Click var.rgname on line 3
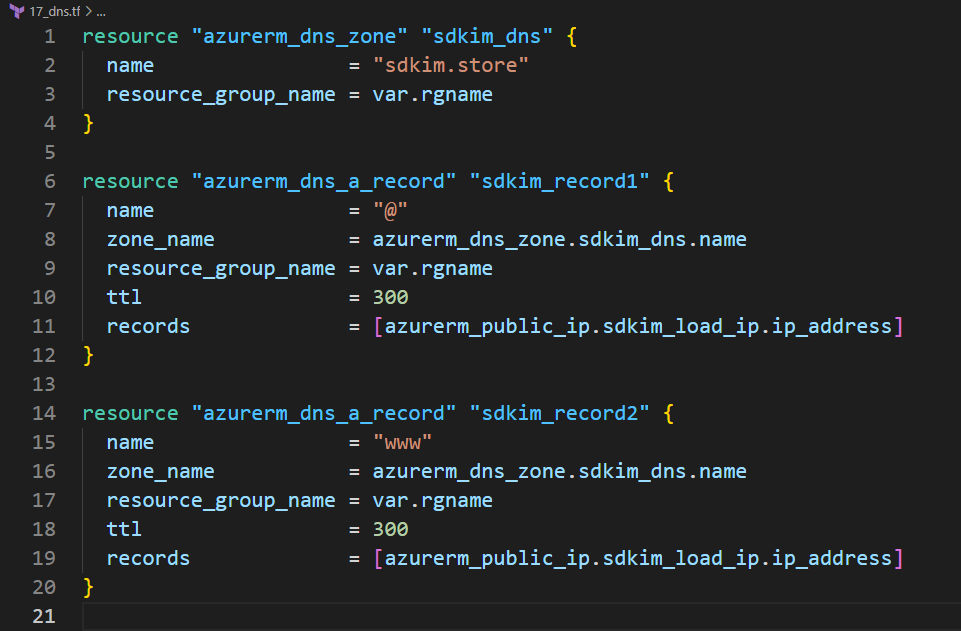This screenshot has width=961, height=631. (x=433, y=95)
